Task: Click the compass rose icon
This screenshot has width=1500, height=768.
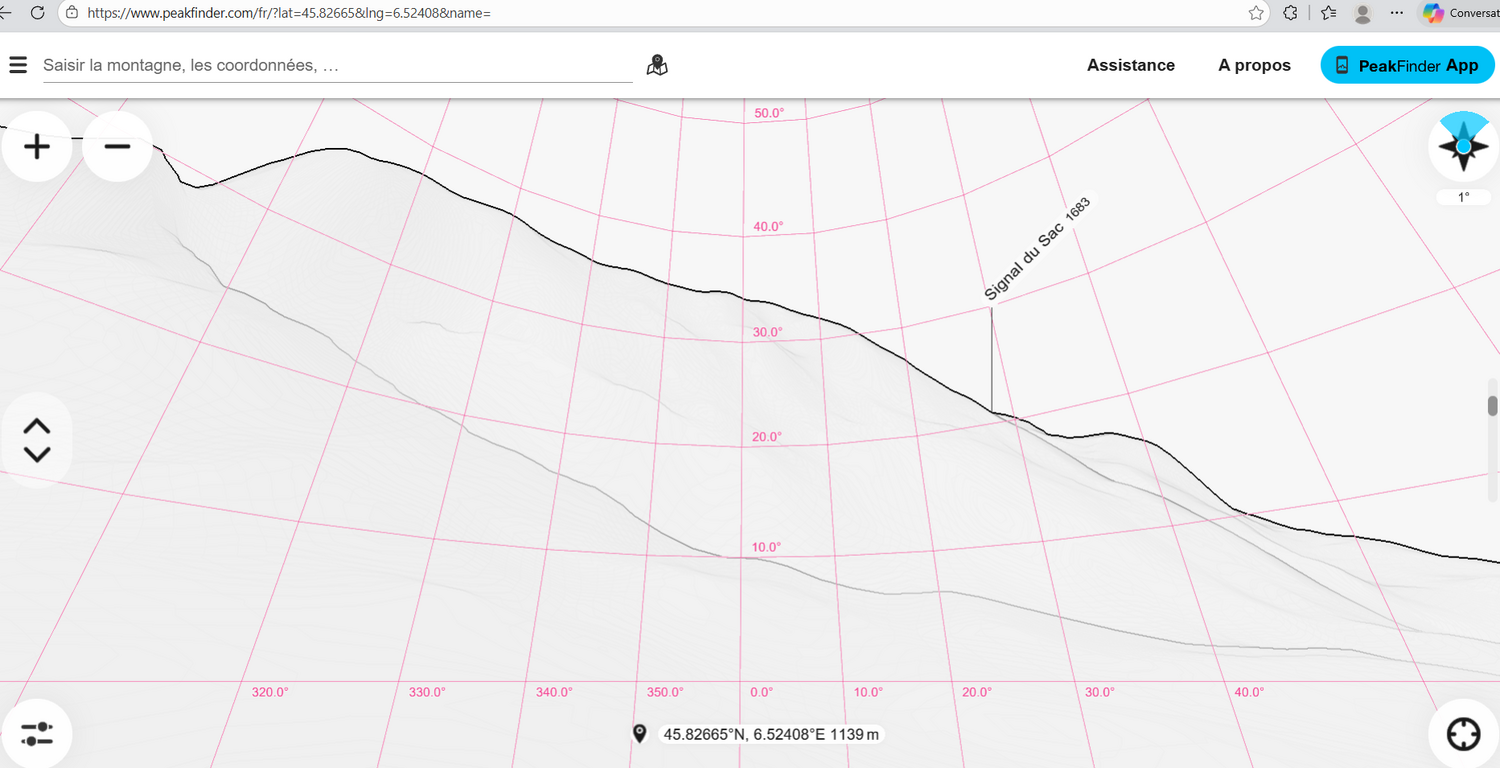Action: [x=1463, y=146]
